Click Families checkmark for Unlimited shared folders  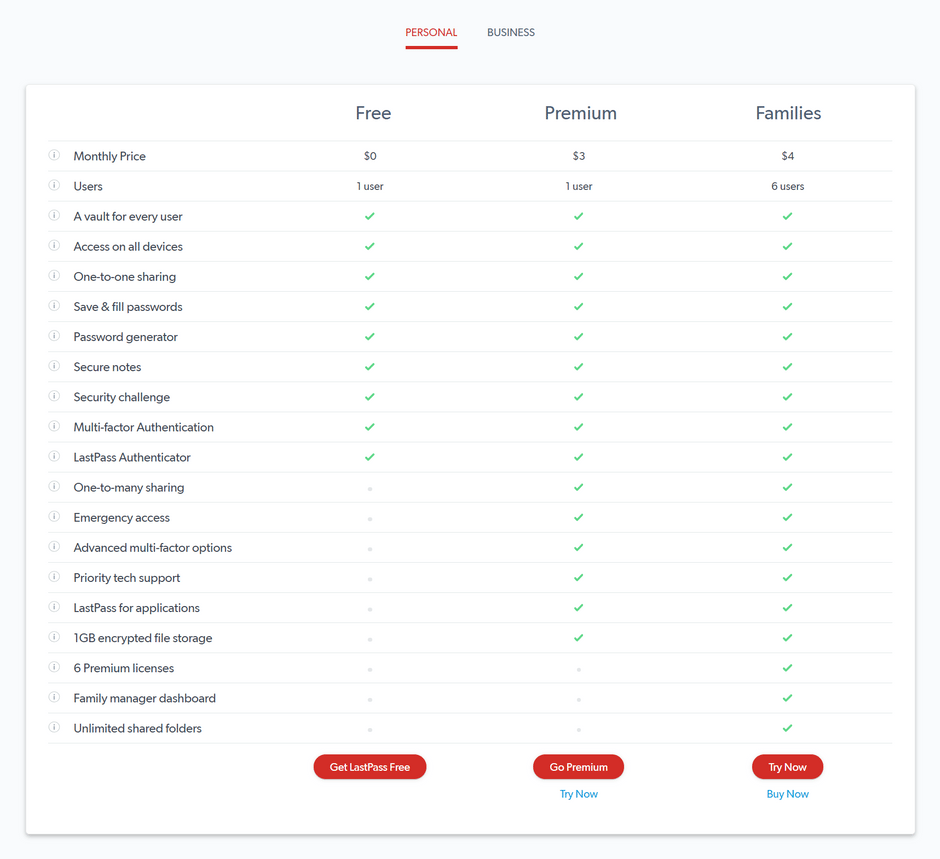(x=788, y=728)
